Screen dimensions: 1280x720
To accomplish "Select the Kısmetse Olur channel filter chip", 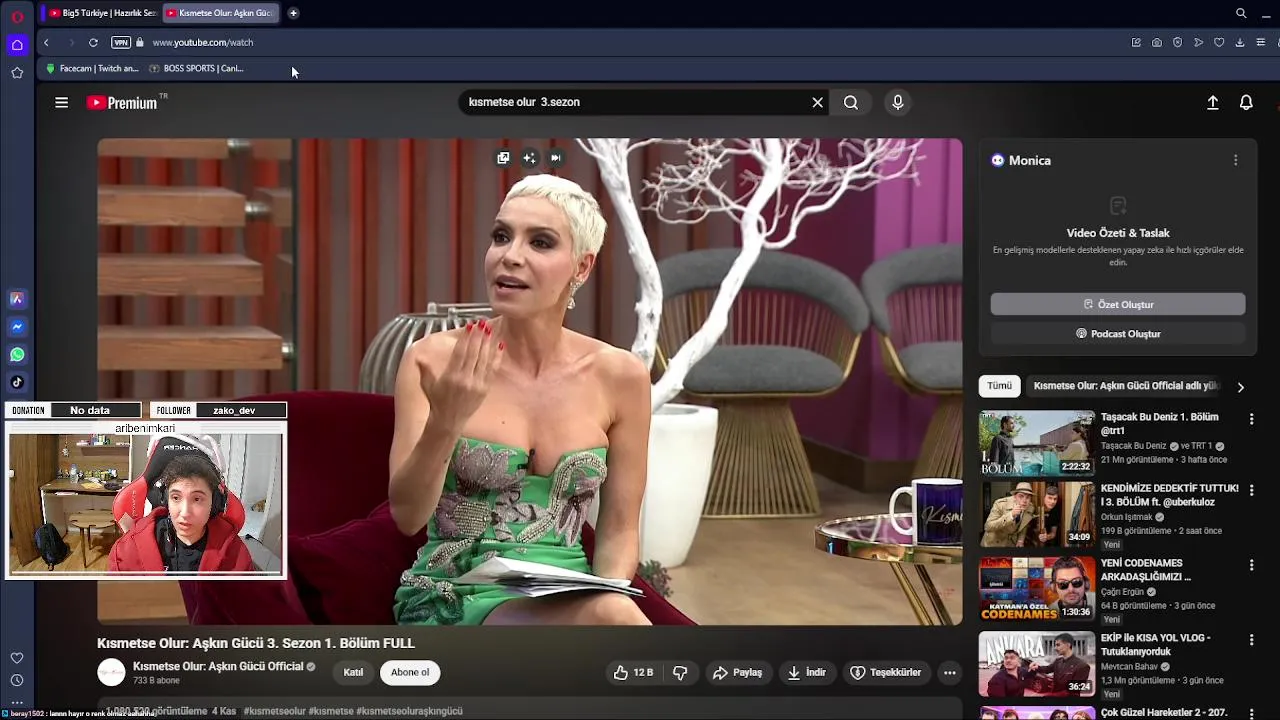I will (x=1126, y=386).
